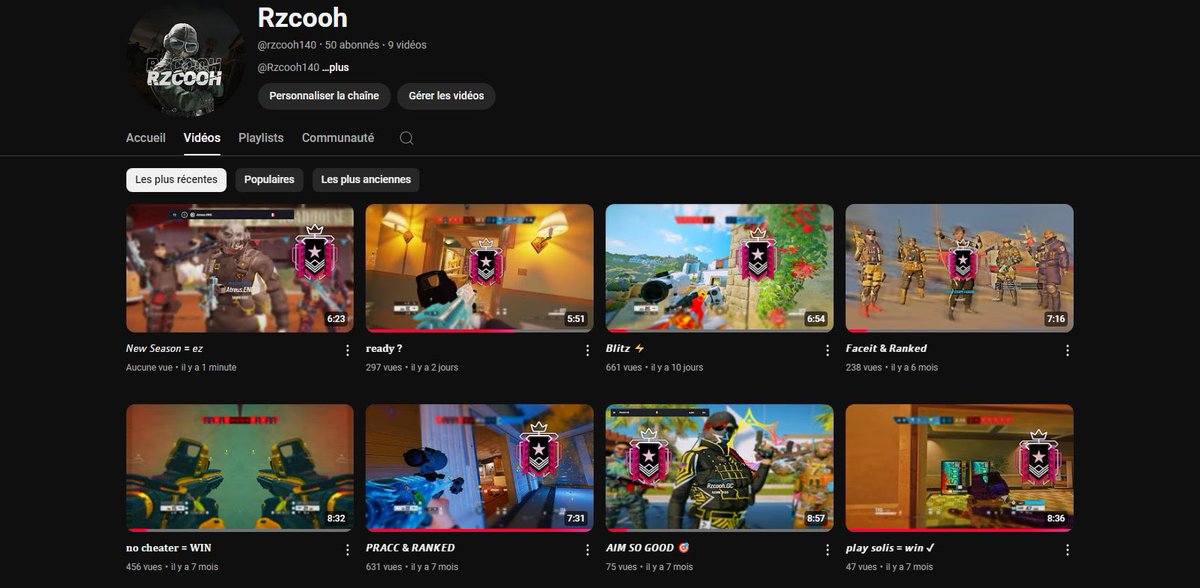Sort videos by Populaires

click(269, 180)
